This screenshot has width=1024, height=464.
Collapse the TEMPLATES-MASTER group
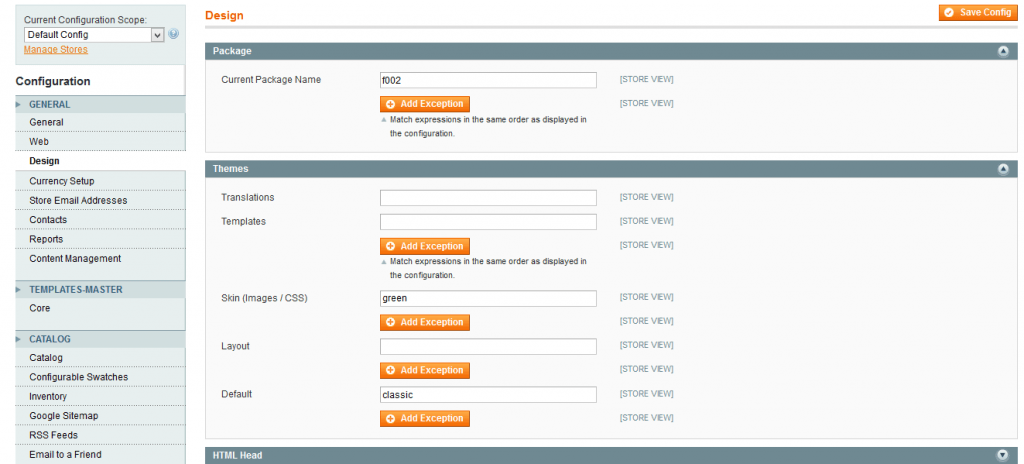point(75,289)
